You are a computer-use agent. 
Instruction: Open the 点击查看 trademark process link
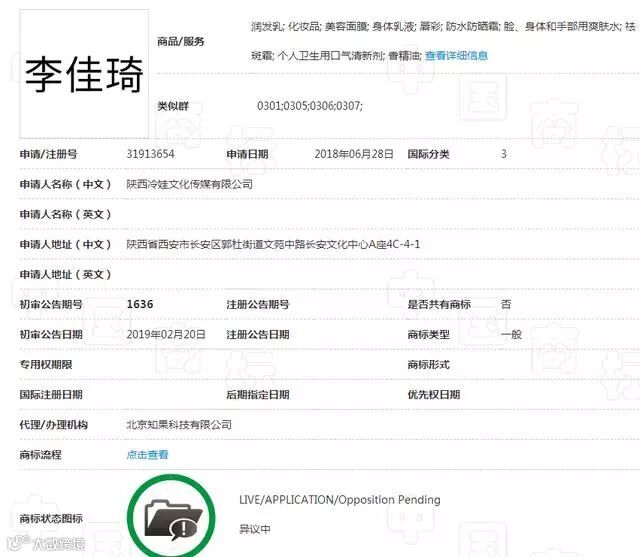click(x=147, y=455)
